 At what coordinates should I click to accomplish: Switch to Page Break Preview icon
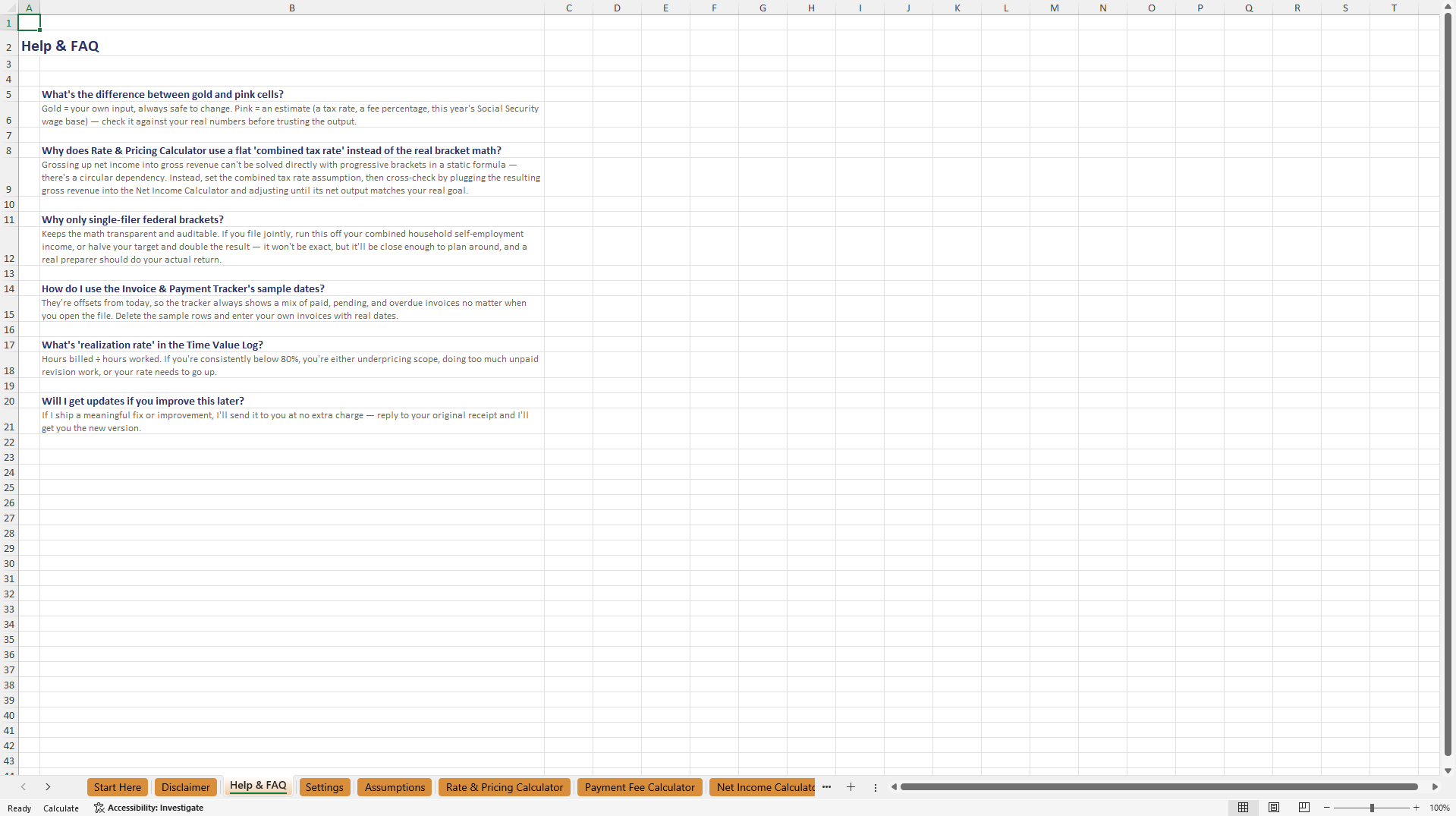coord(1304,808)
